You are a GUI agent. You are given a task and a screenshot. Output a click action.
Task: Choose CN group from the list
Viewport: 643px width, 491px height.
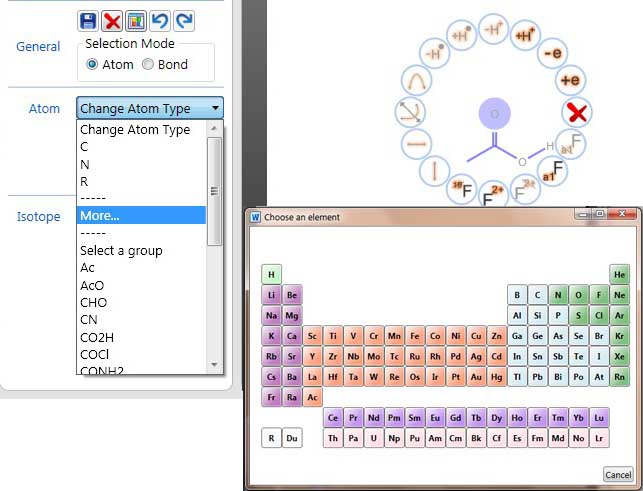click(141, 320)
